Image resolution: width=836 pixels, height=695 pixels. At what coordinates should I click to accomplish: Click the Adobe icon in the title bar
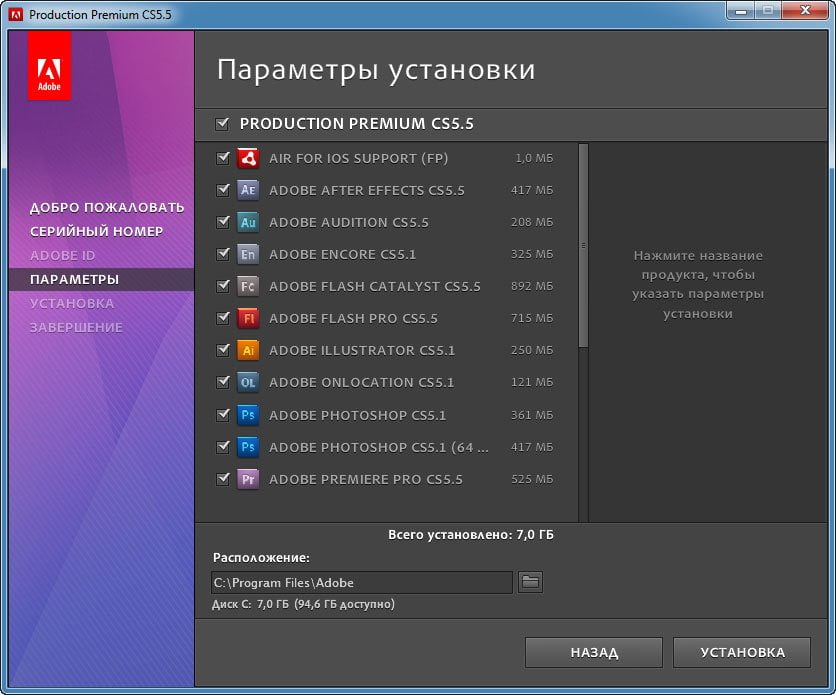coord(16,14)
